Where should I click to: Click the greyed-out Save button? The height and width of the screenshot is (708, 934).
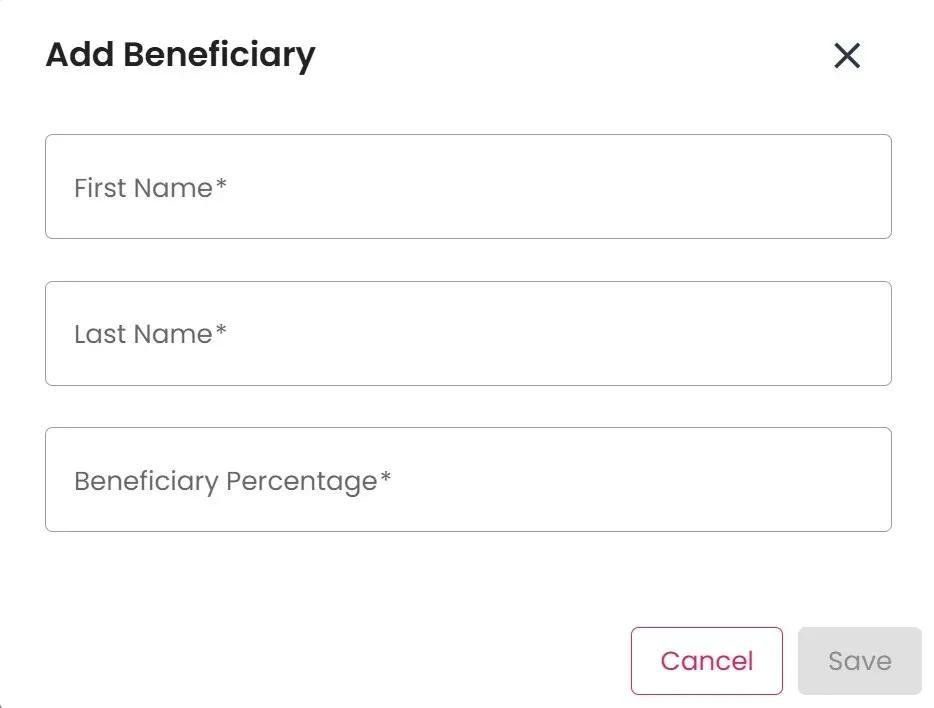pyautogui.click(x=859, y=661)
